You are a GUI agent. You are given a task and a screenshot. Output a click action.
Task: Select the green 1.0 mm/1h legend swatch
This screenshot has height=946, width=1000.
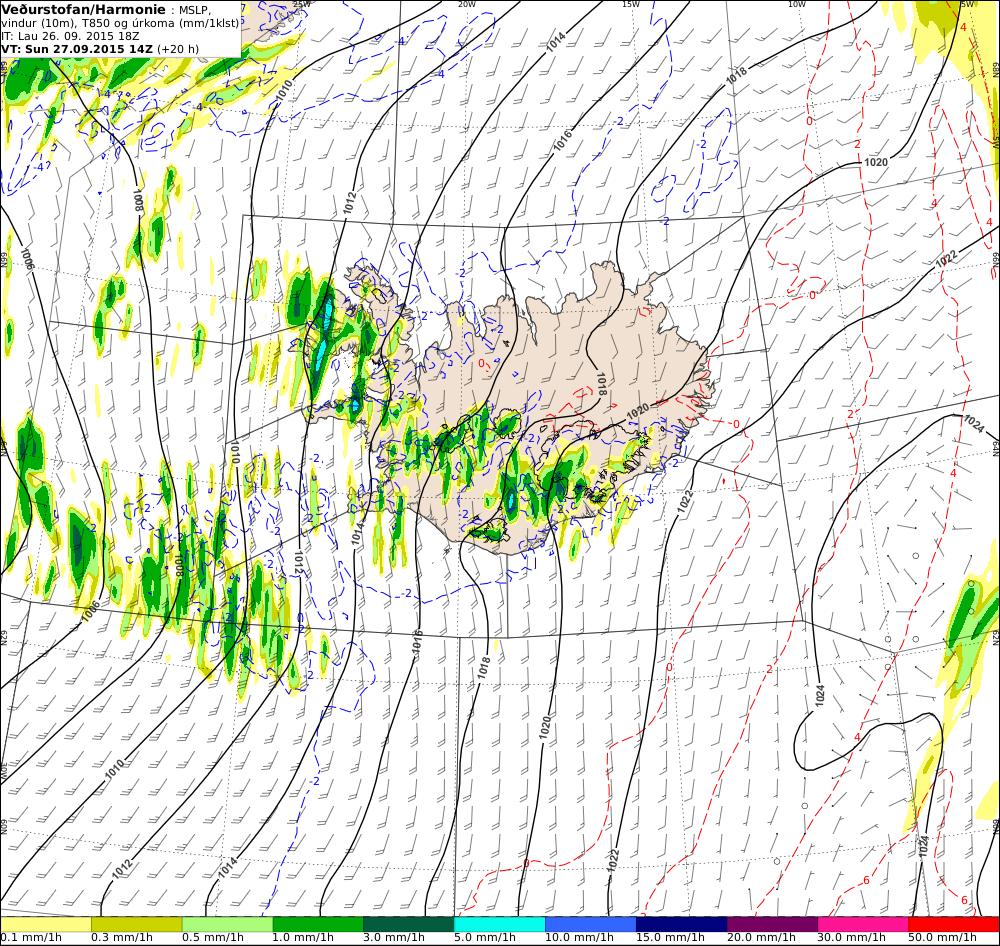click(318, 924)
